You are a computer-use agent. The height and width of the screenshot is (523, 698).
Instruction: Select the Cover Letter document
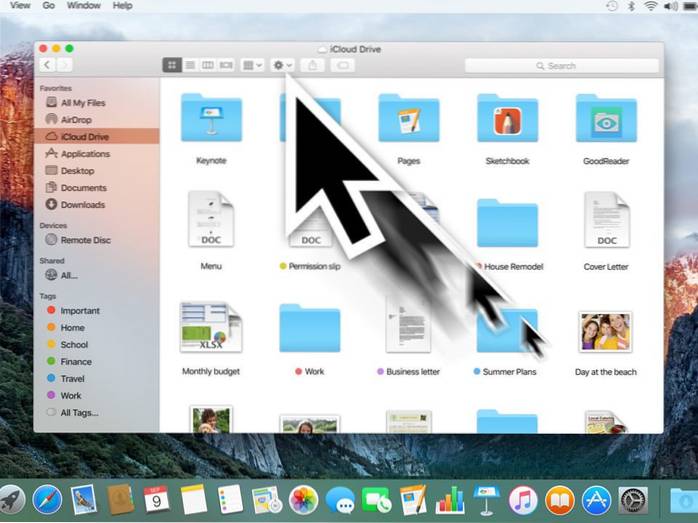[607, 219]
